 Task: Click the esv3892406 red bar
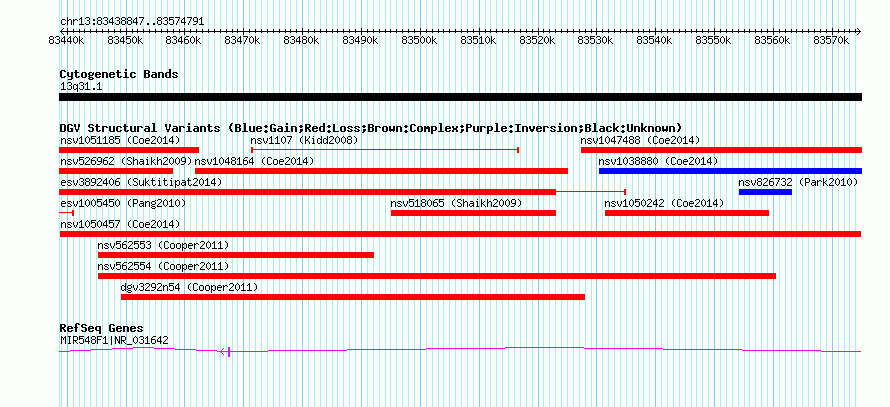click(x=307, y=192)
